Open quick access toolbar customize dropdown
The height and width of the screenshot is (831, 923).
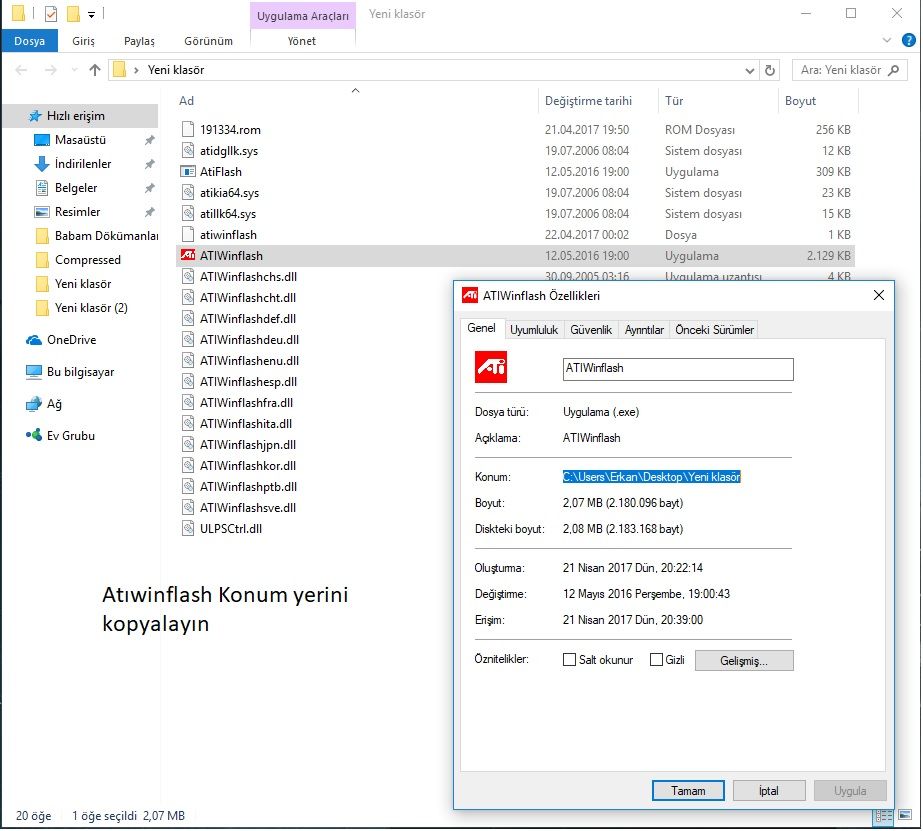pyautogui.click(x=91, y=15)
